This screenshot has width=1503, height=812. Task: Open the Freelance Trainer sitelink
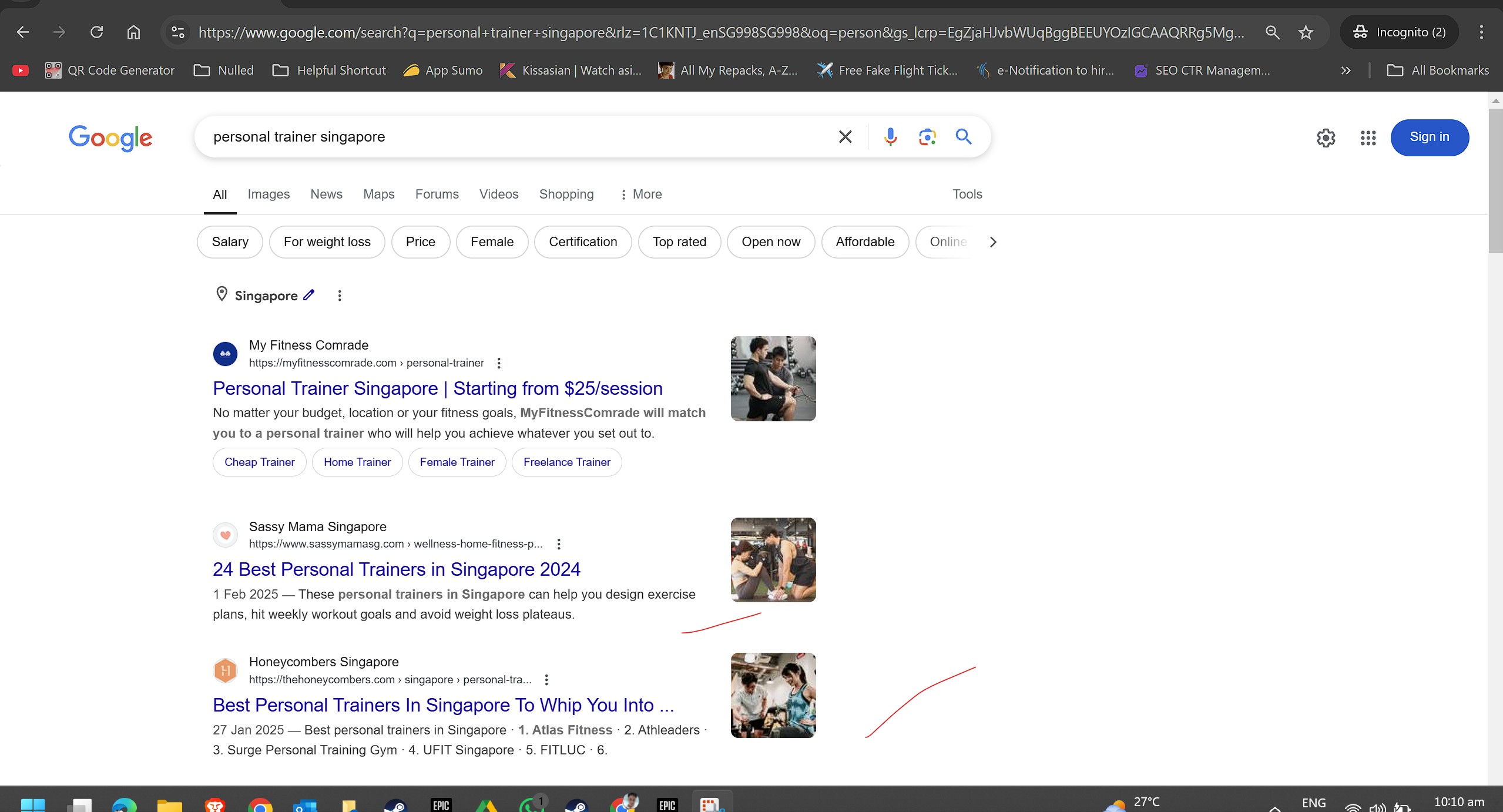coord(567,462)
